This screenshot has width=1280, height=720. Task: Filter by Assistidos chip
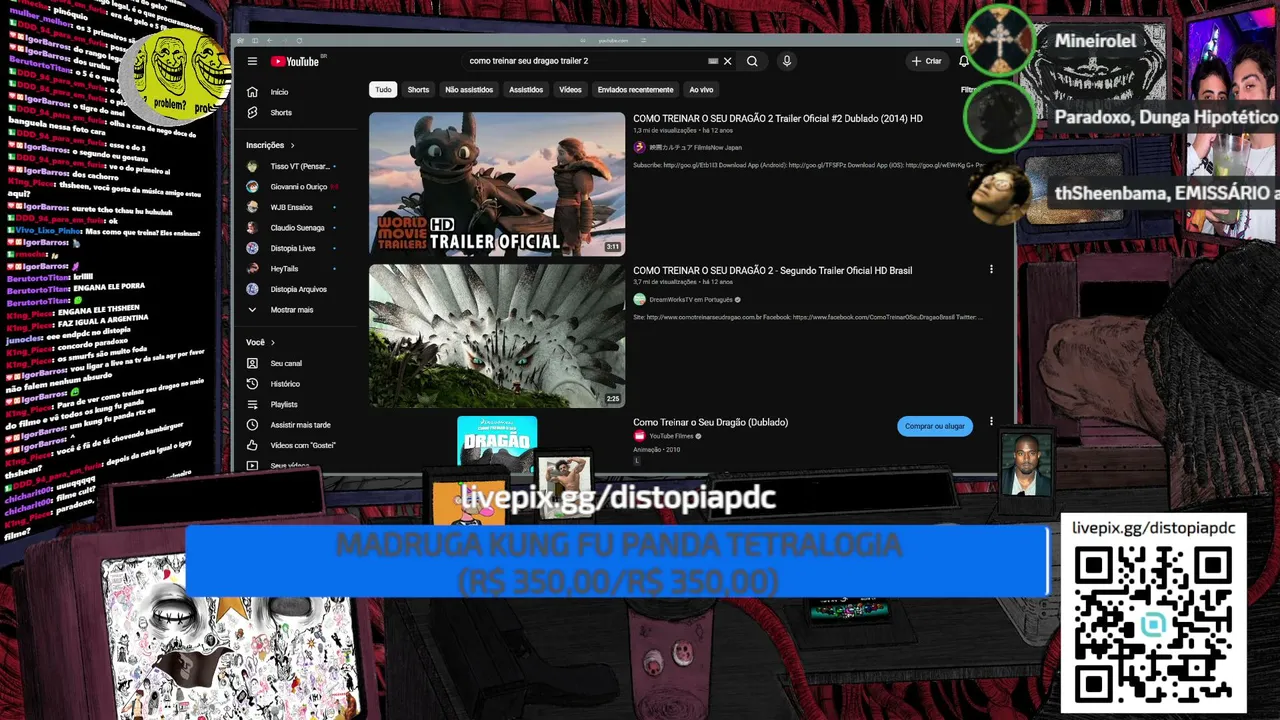526,90
